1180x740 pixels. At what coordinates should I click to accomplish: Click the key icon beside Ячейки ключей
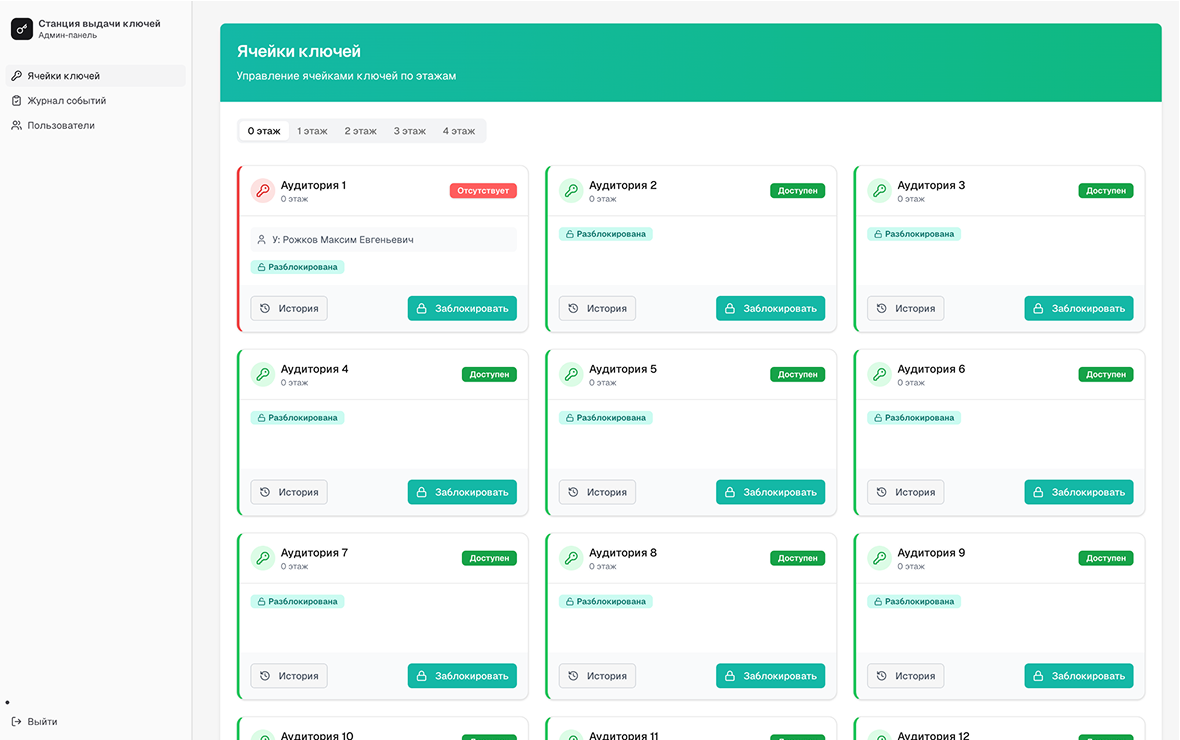click(x=17, y=75)
